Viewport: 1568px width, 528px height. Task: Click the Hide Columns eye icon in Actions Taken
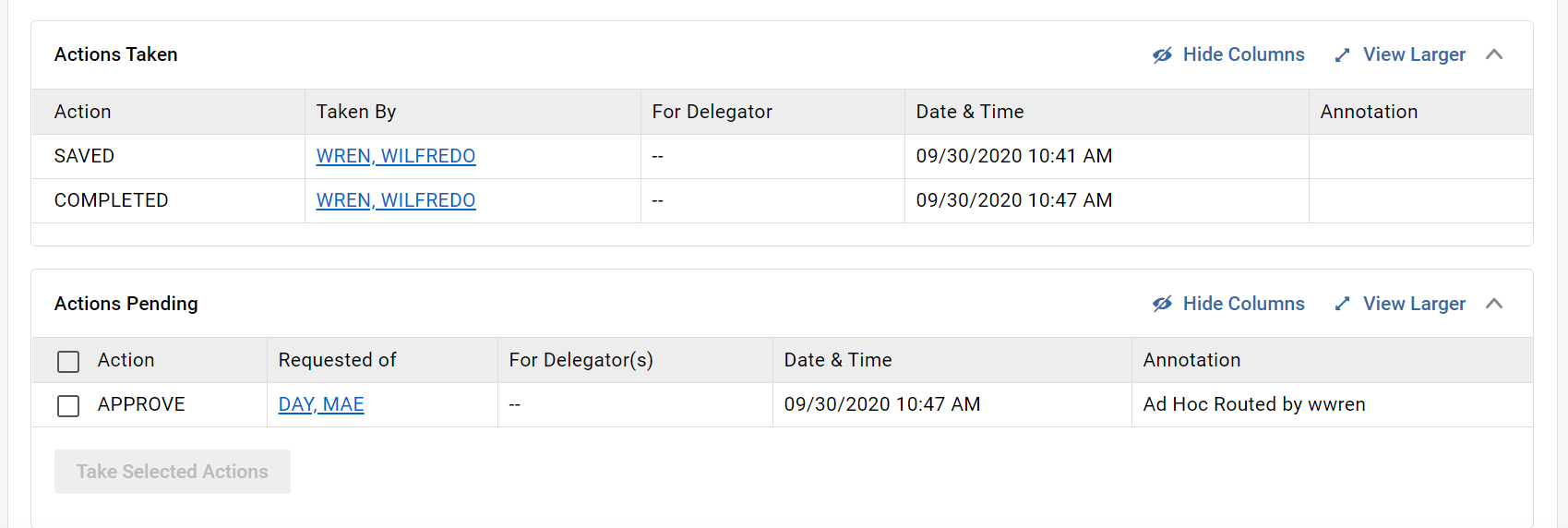pyautogui.click(x=1162, y=55)
